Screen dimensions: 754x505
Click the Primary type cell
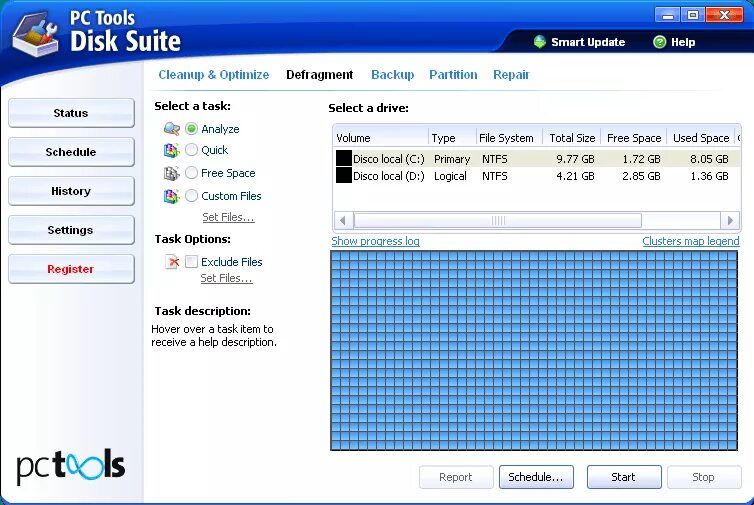coord(452,159)
